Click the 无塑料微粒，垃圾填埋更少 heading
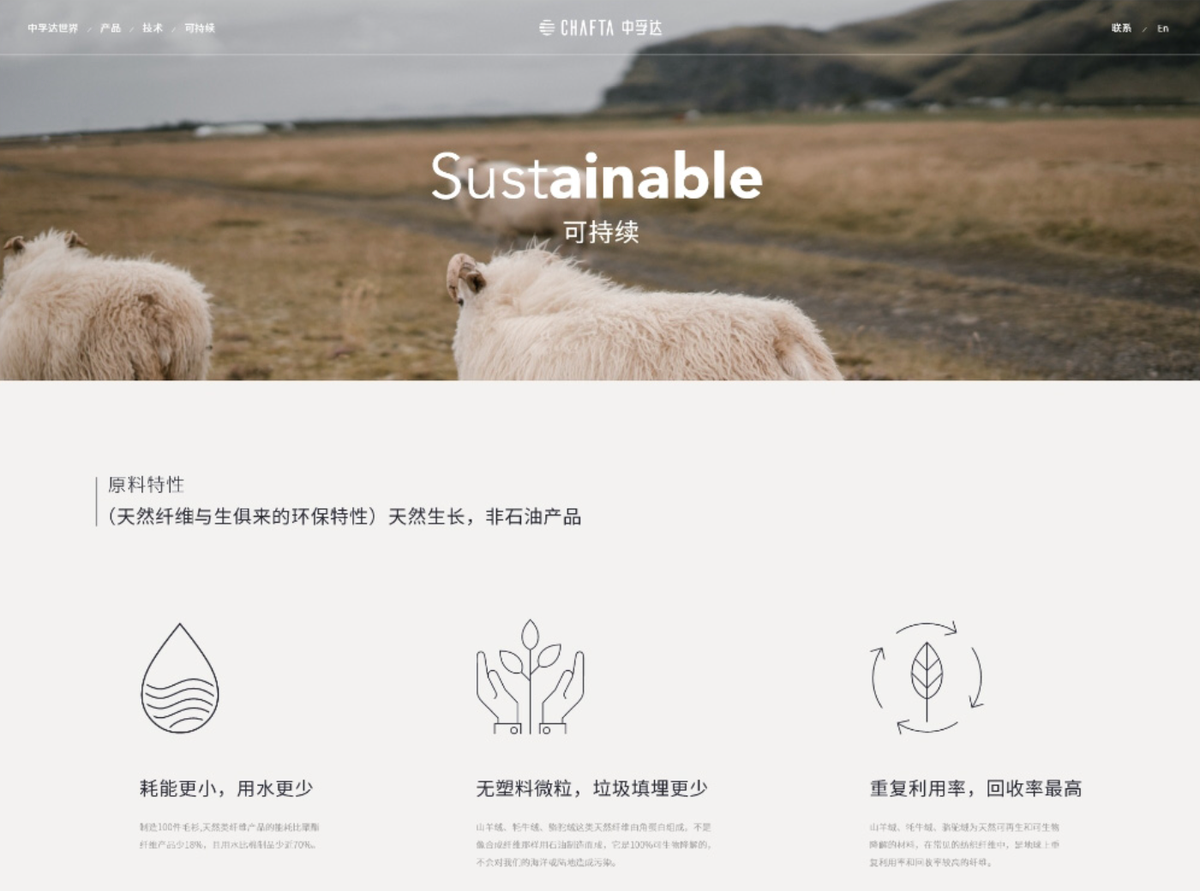Image resolution: width=1200 pixels, height=891 pixels. coord(592,788)
